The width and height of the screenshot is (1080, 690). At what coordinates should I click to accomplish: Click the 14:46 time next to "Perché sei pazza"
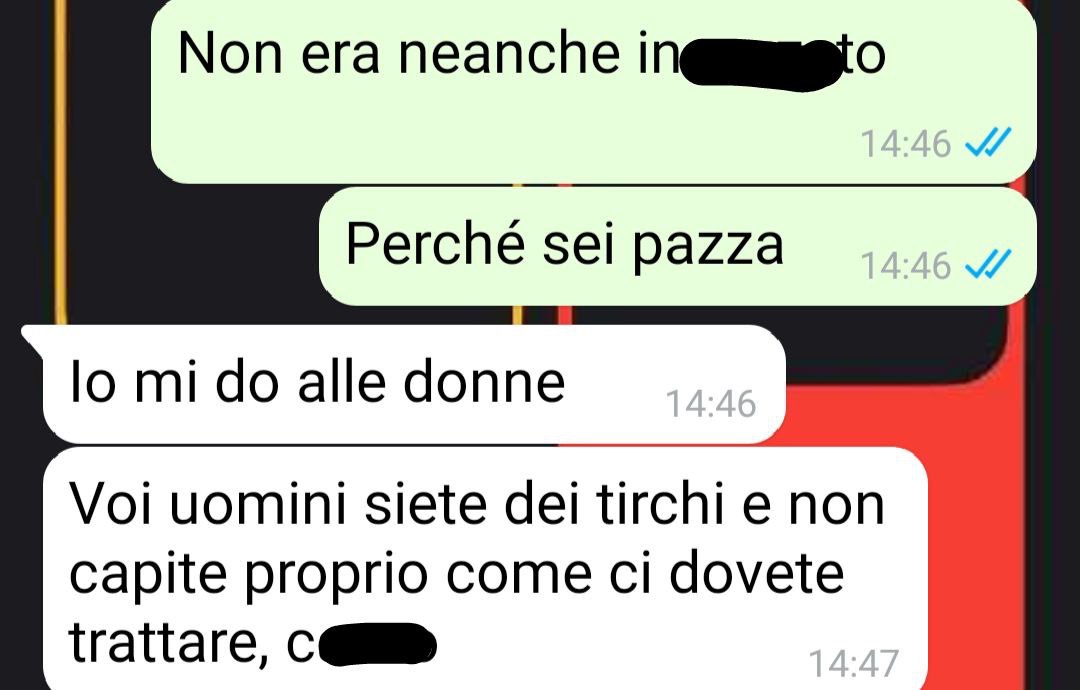(x=905, y=265)
